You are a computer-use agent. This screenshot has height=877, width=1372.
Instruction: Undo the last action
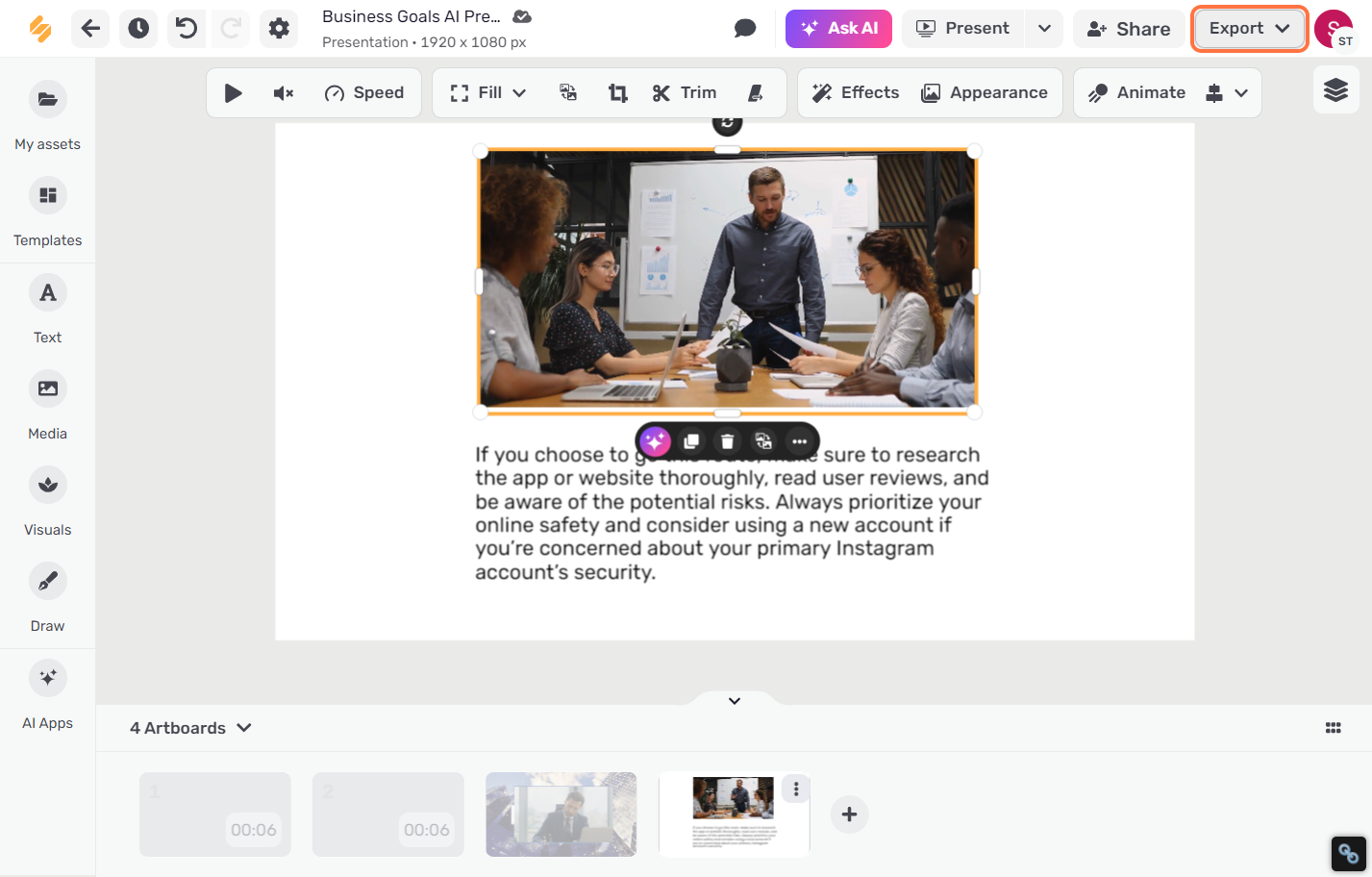click(x=187, y=29)
